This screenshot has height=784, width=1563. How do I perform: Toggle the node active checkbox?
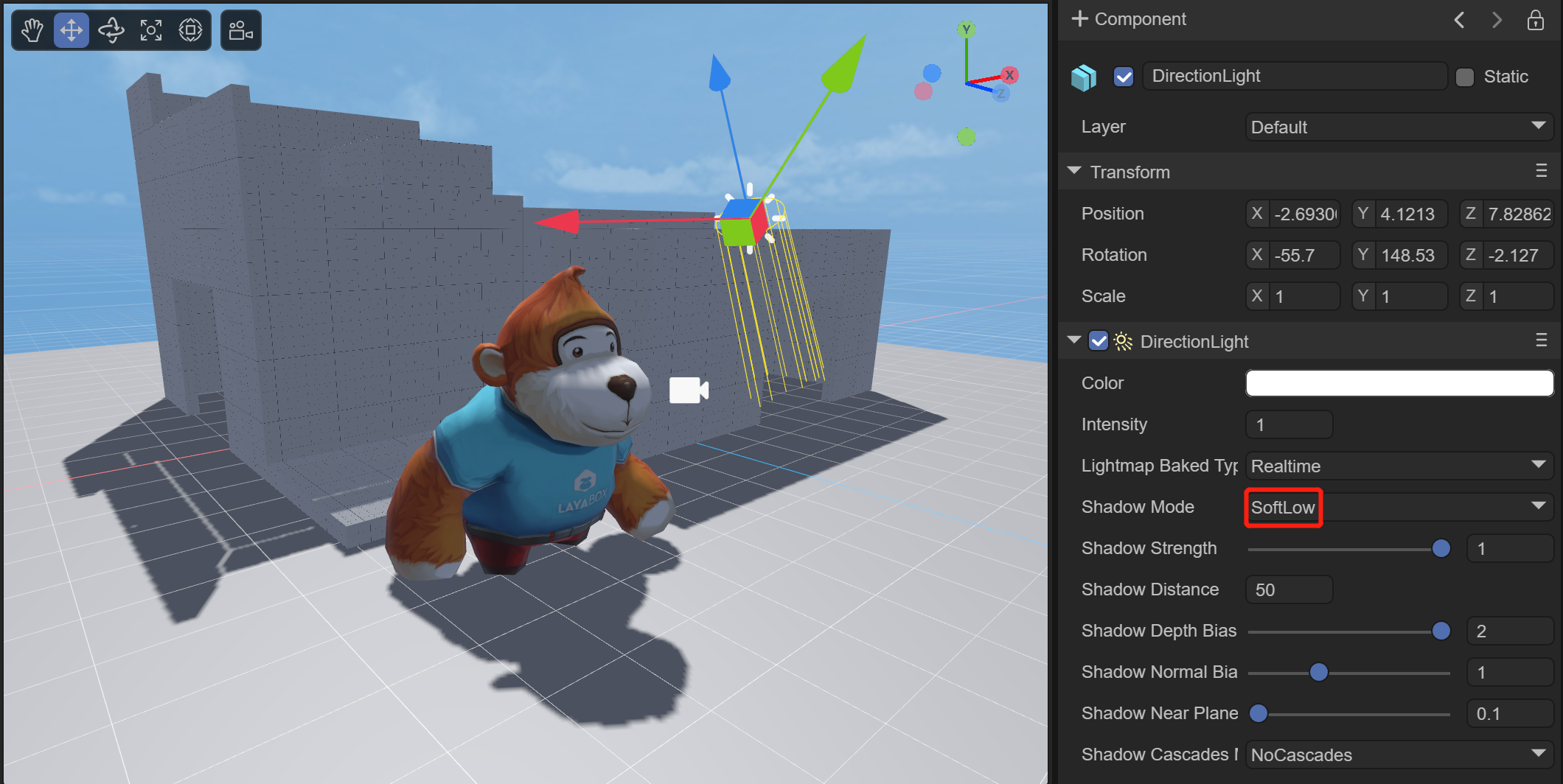(x=1124, y=77)
